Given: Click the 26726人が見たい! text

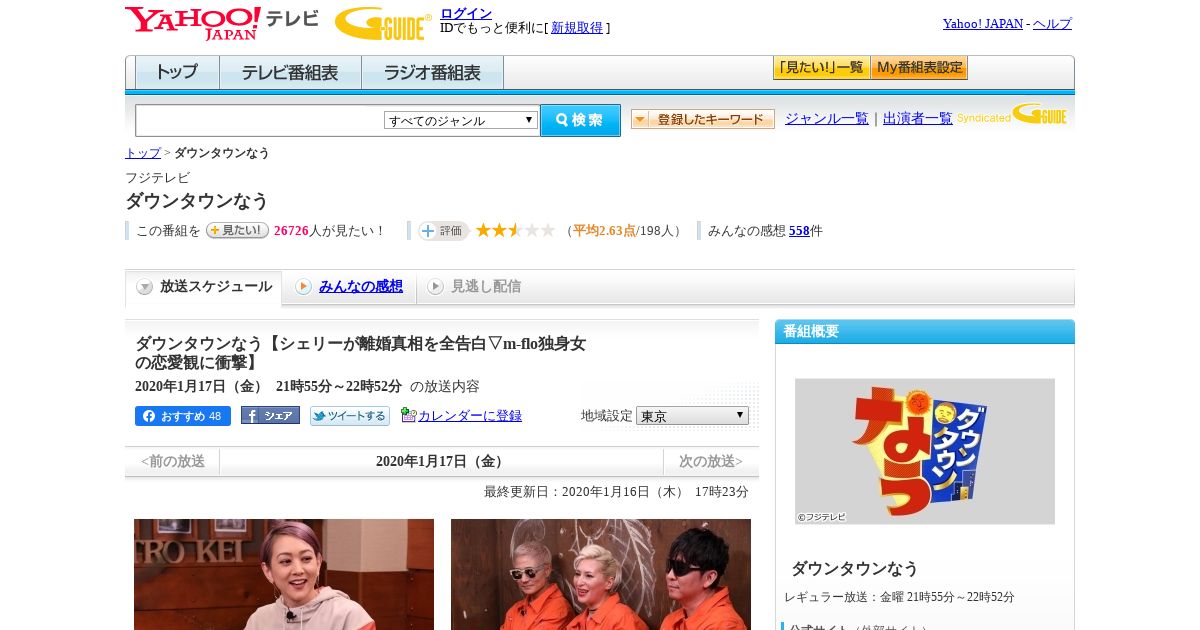Looking at the screenshot, I should 329,231.
